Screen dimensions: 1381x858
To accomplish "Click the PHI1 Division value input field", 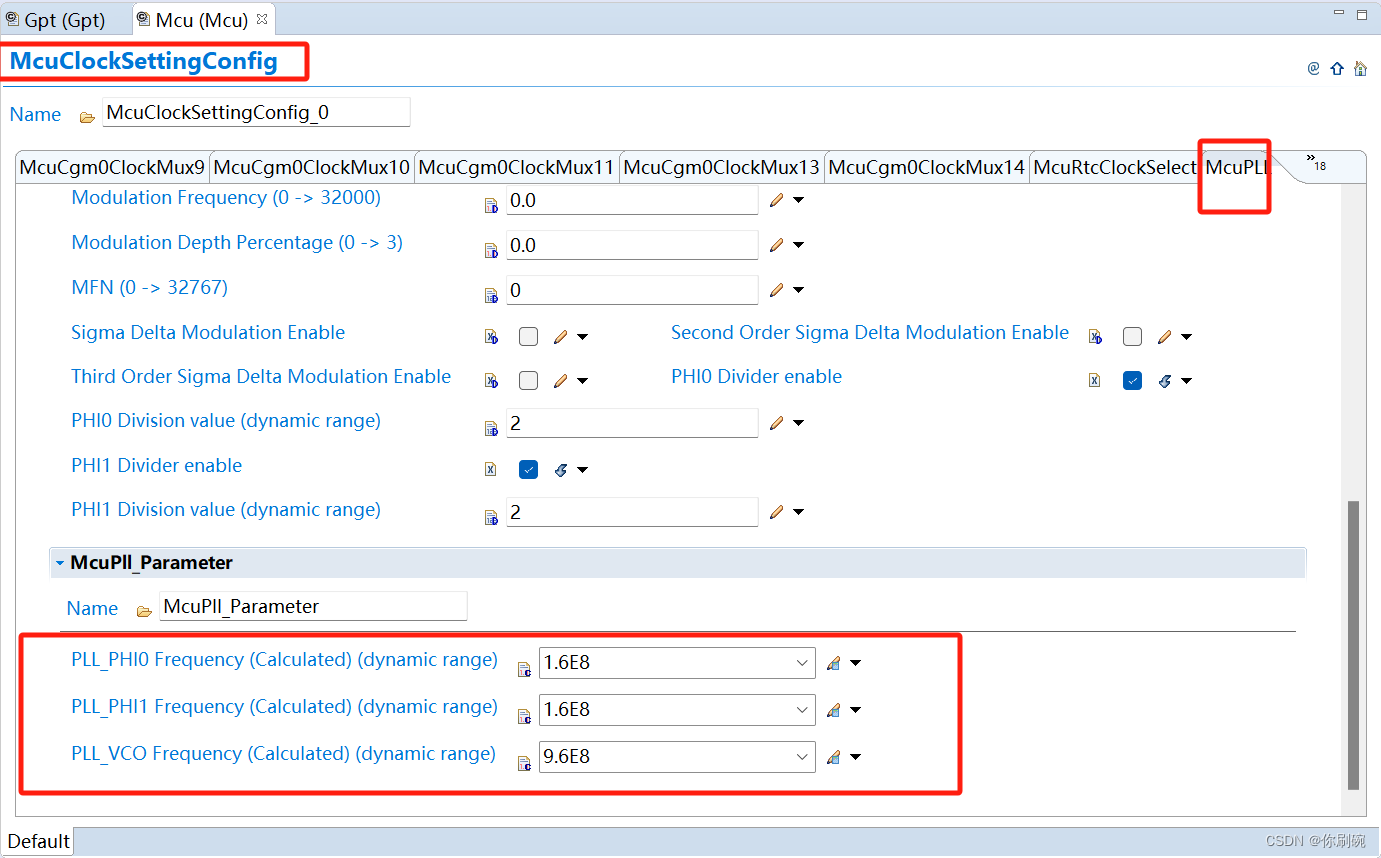I will pos(632,512).
